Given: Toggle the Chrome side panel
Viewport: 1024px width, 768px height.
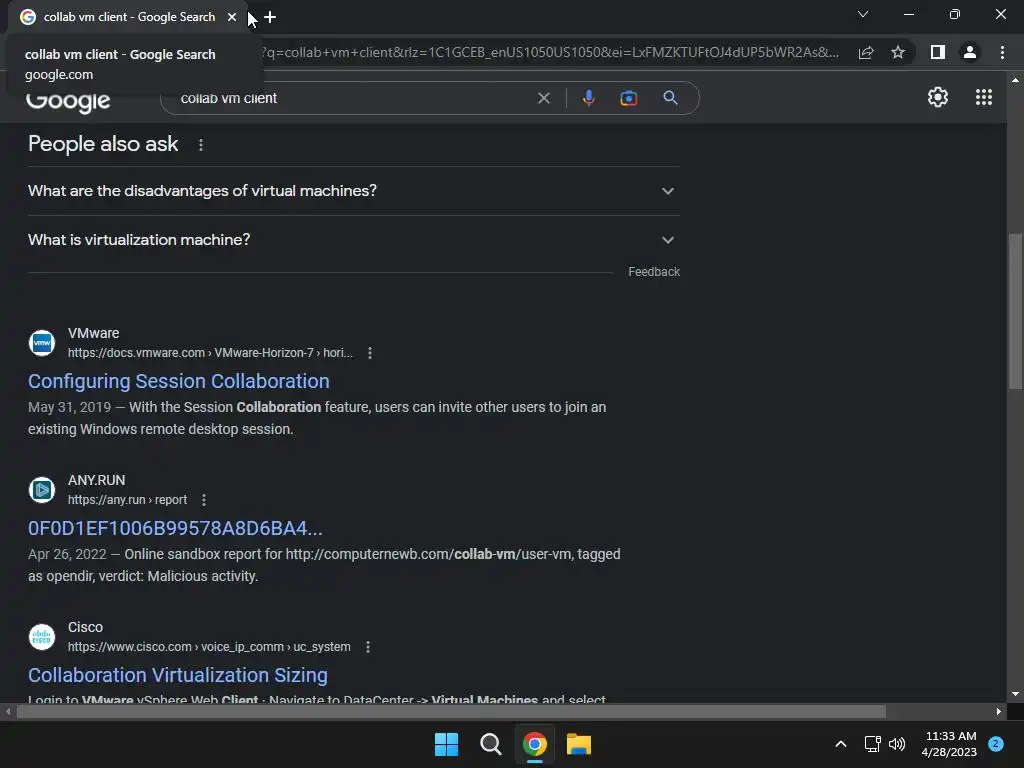Looking at the screenshot, I should pyautogui.click(x=938, y=52).
